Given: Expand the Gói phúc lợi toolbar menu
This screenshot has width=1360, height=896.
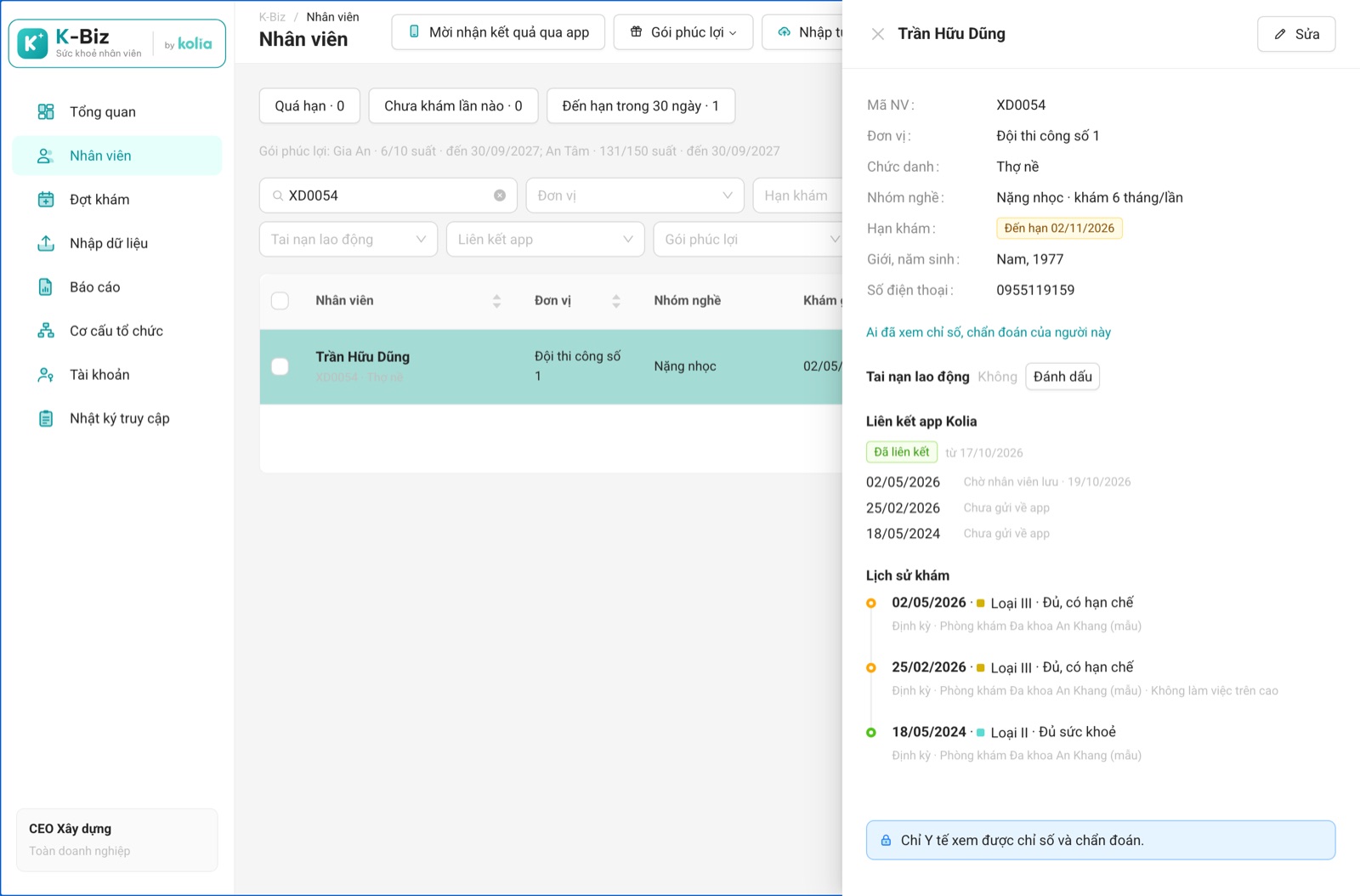Looking at the screenshot, I should [683, 32].
